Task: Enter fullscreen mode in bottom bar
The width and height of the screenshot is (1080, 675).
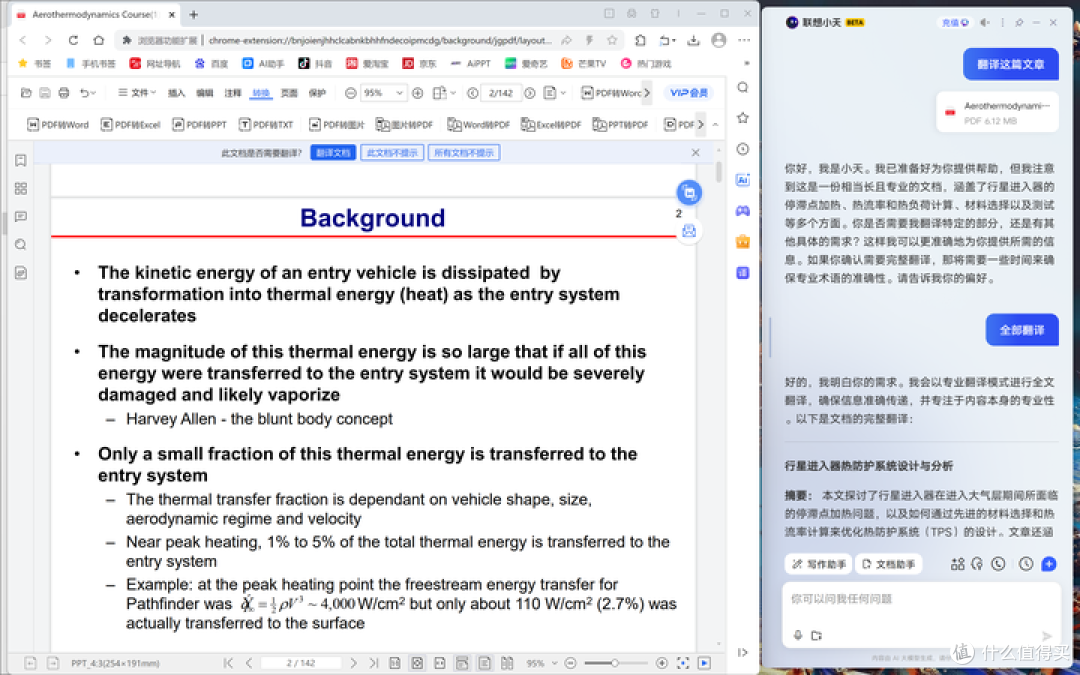Action: pos(683,663)
